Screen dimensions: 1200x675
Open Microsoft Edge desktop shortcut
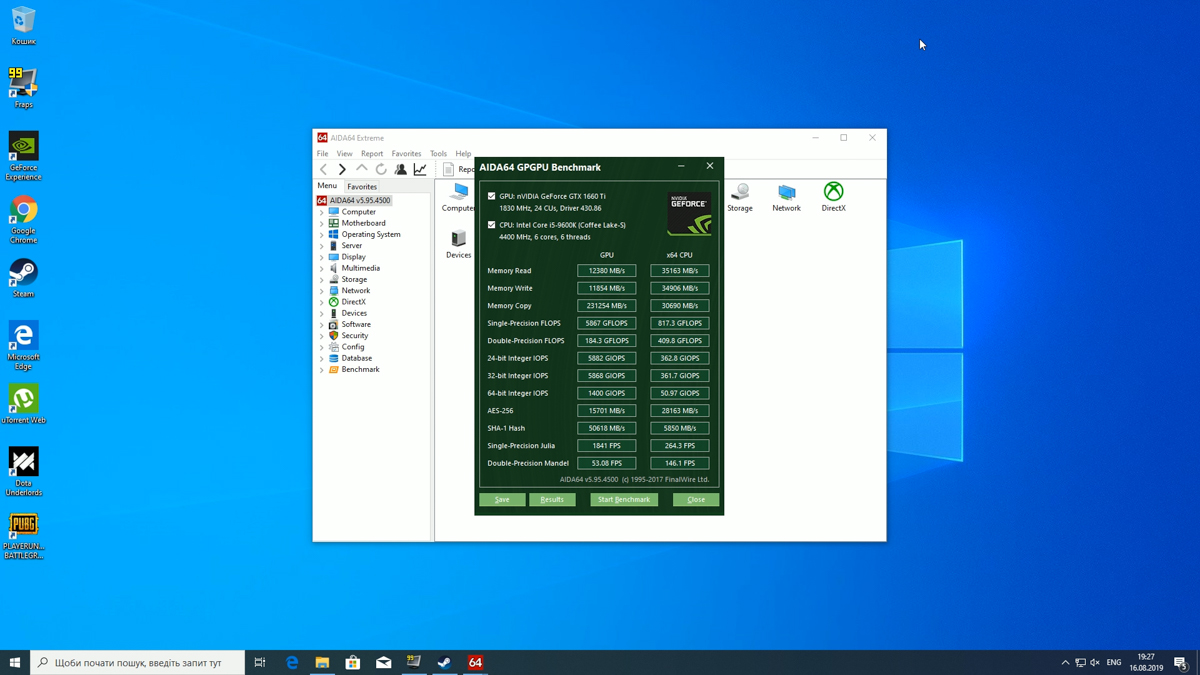tap(23, 346)
